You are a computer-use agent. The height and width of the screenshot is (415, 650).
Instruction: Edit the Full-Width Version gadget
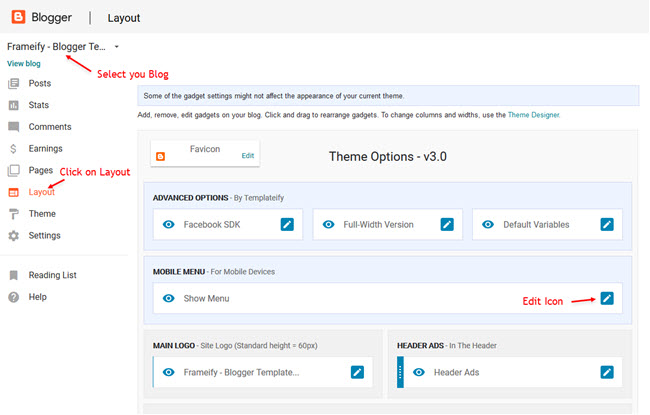pos(447,224)
